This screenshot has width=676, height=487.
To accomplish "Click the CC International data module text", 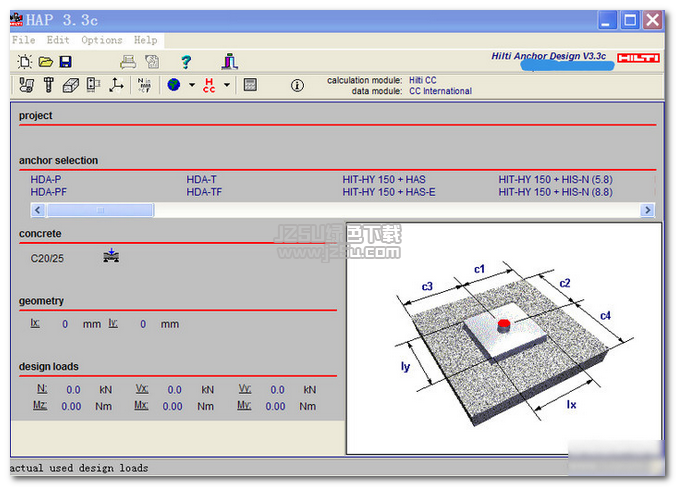I will tap(440, 91).
